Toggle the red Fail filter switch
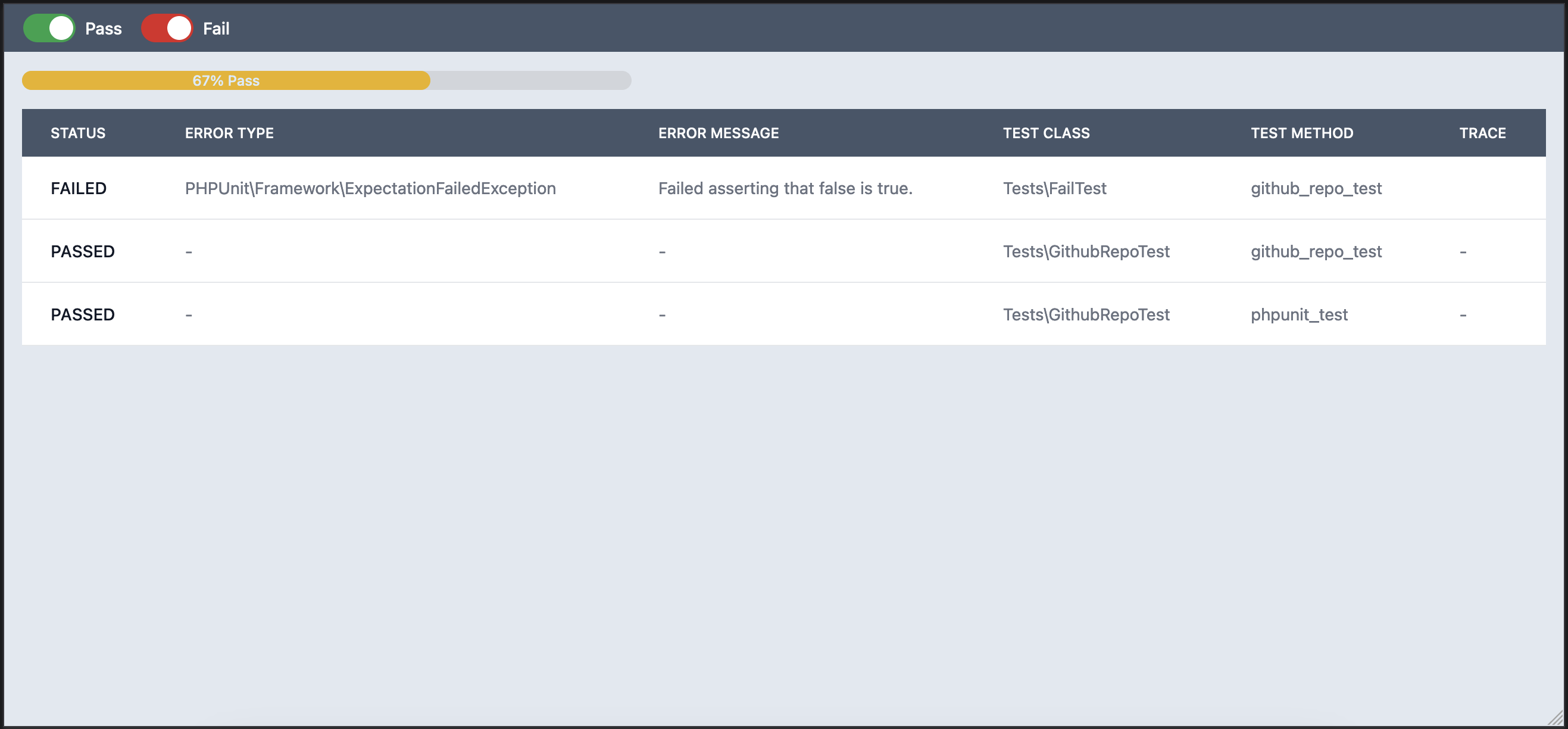 click(167, 28)
